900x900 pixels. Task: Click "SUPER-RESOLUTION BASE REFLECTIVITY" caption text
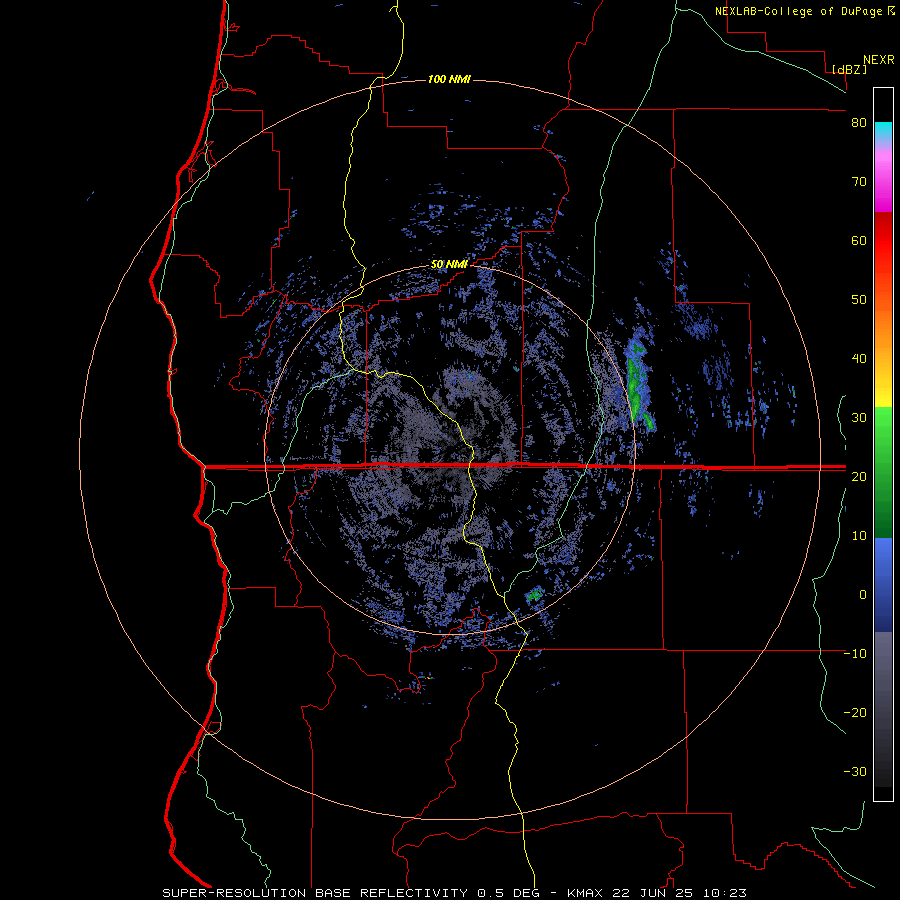click(315, 893)
